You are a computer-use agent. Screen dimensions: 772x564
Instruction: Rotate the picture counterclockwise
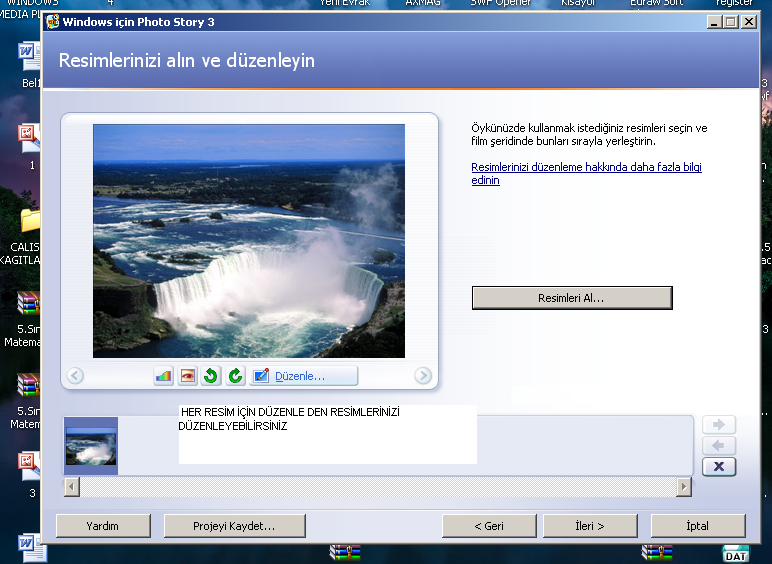(x=211, y=376)
